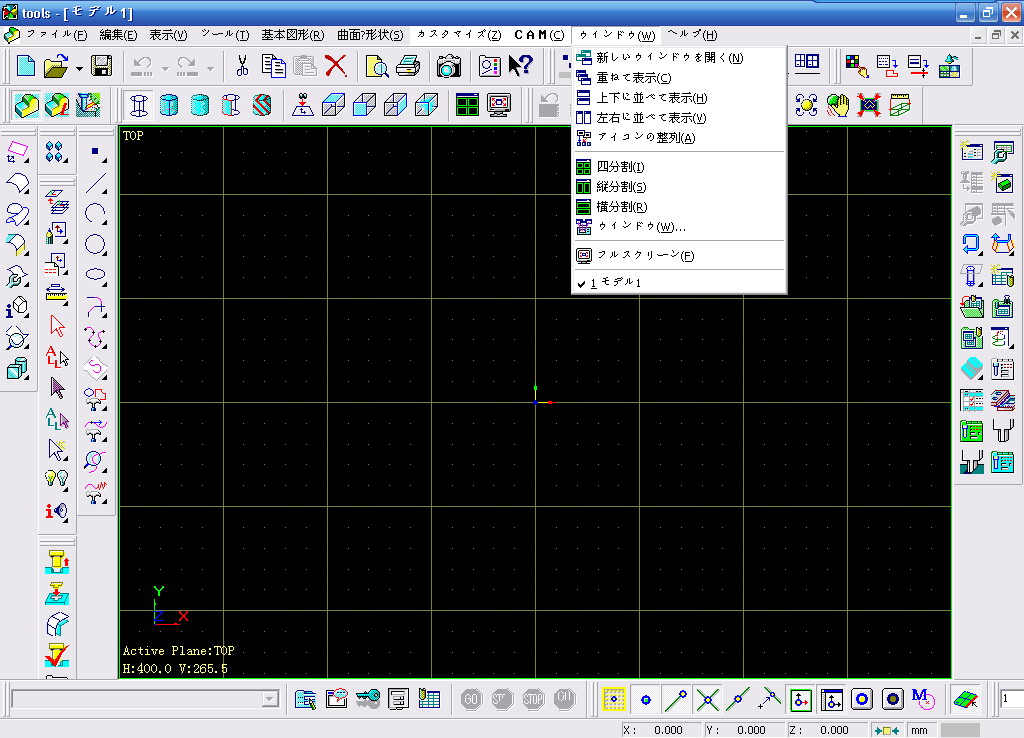Toggle the M snap mode button
The height and width of the screenshot is (738, 1024).
923,699
